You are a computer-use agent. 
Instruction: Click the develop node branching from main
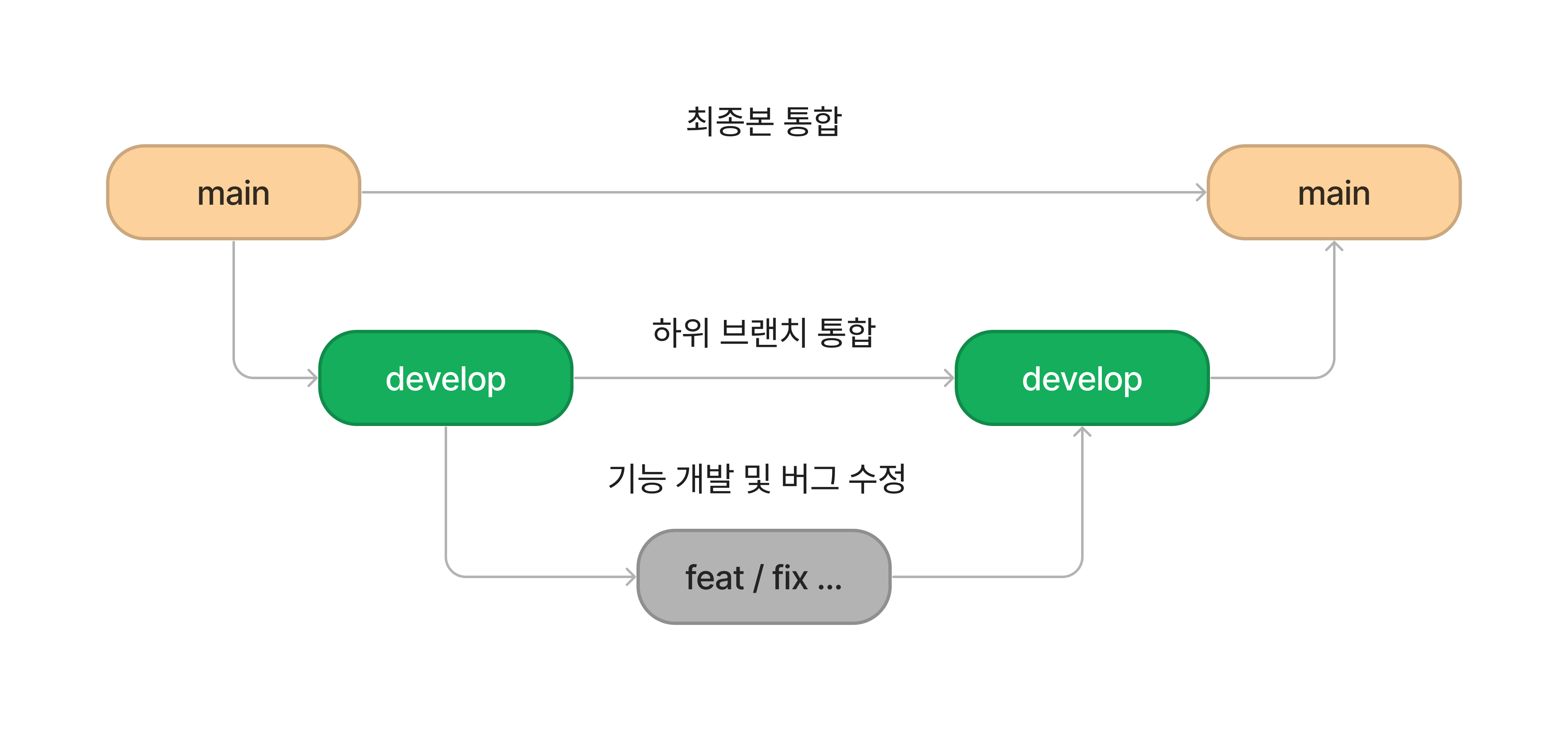(445, 378)
